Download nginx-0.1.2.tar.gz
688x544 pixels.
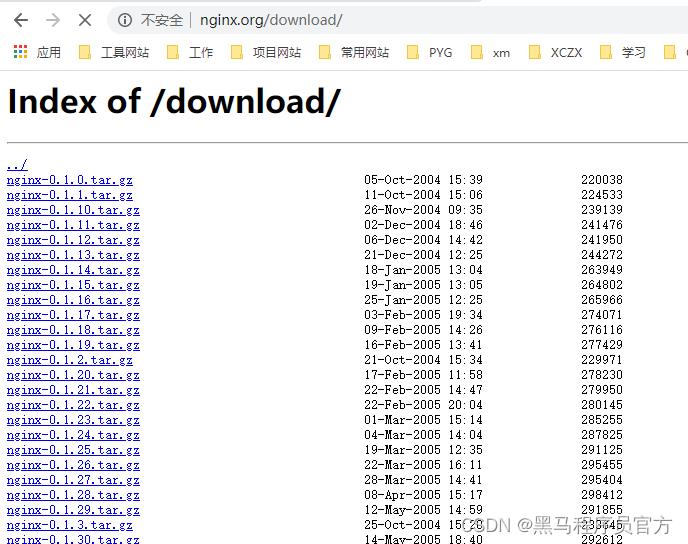[70, 360]
